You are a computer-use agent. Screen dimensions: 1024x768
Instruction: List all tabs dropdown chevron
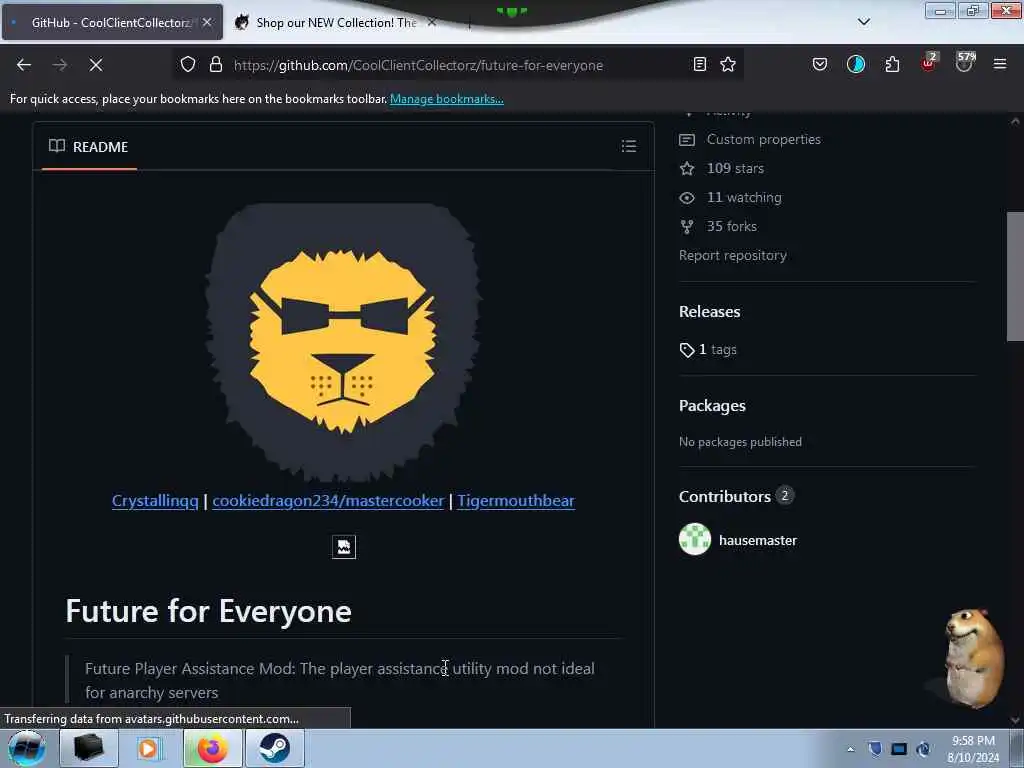pyautogui.click(x=863, y=22)
